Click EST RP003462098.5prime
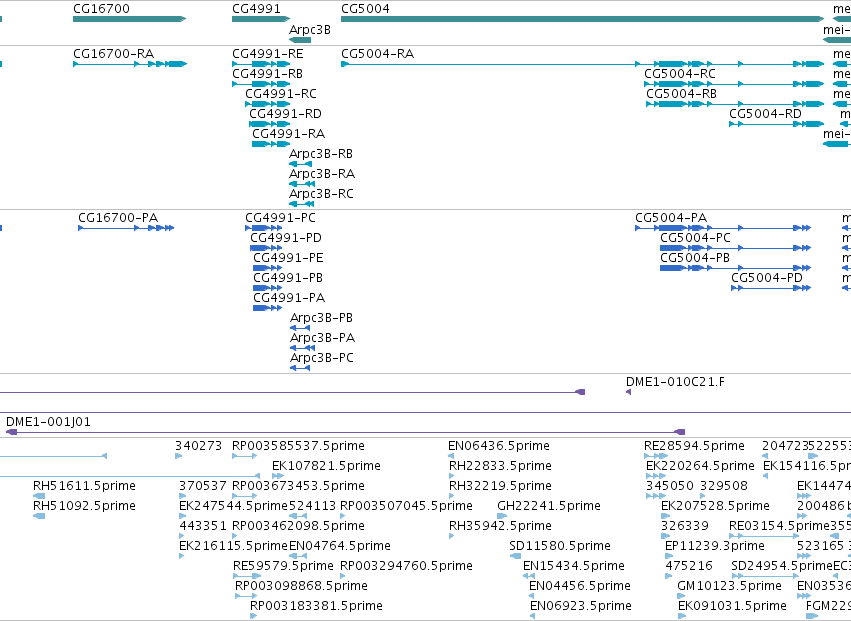 pyautogui.click(x=244, y=536)
